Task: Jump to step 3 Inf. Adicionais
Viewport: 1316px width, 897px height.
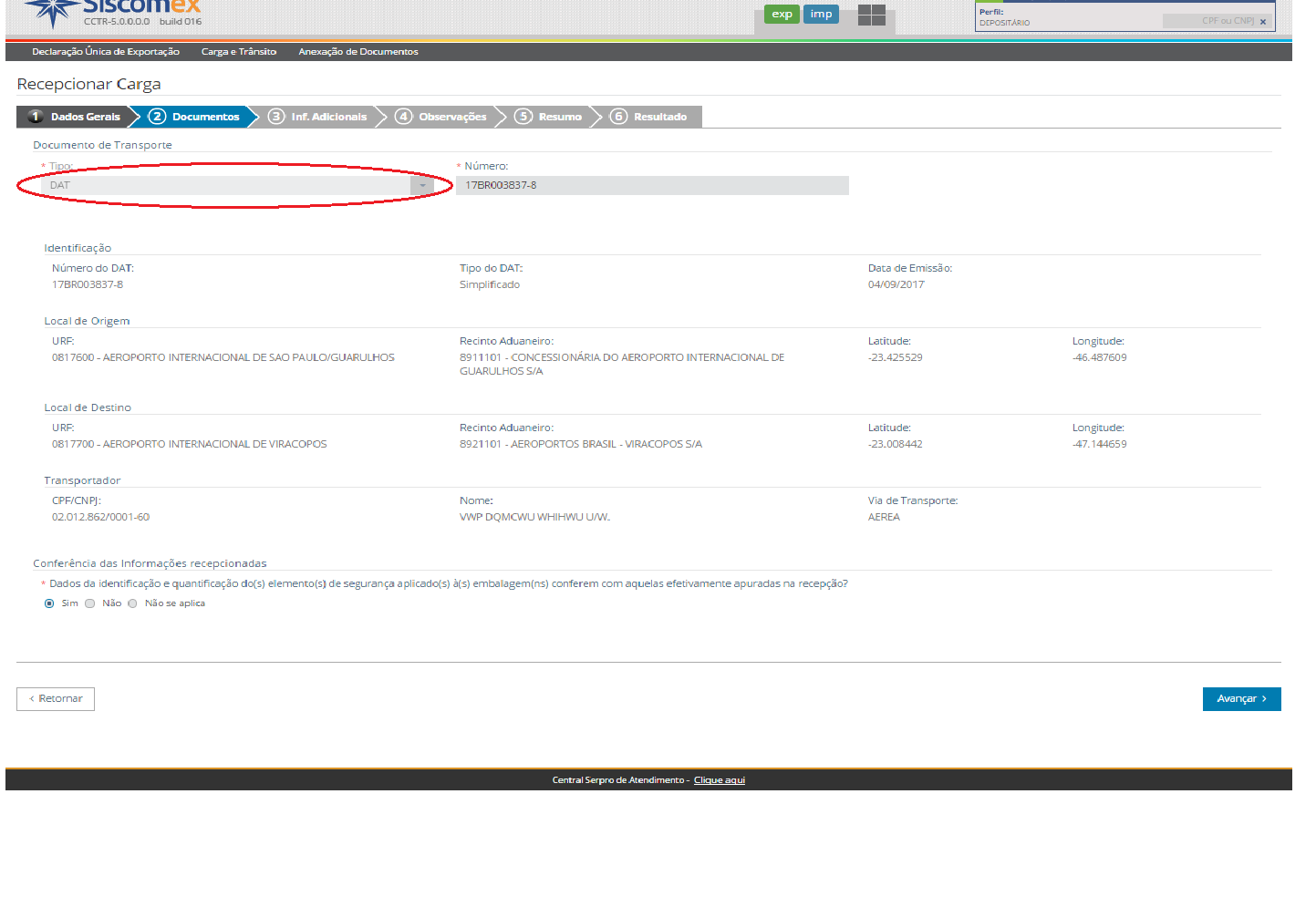Action: [x=317, y=117]
